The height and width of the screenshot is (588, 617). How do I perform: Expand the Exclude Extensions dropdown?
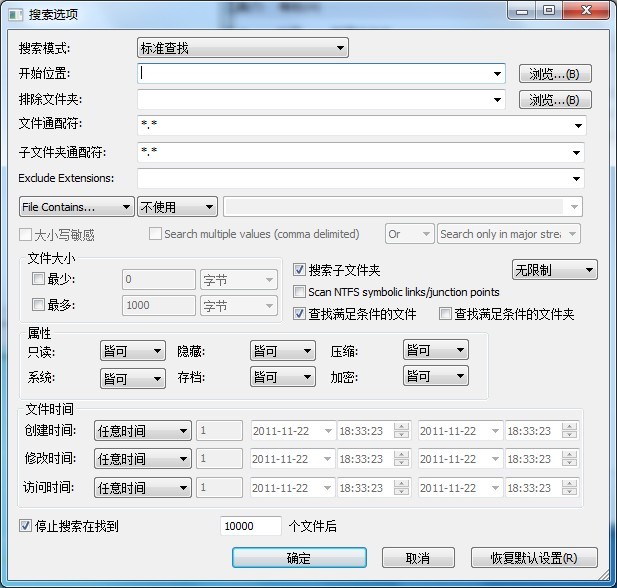click(578, 179)
